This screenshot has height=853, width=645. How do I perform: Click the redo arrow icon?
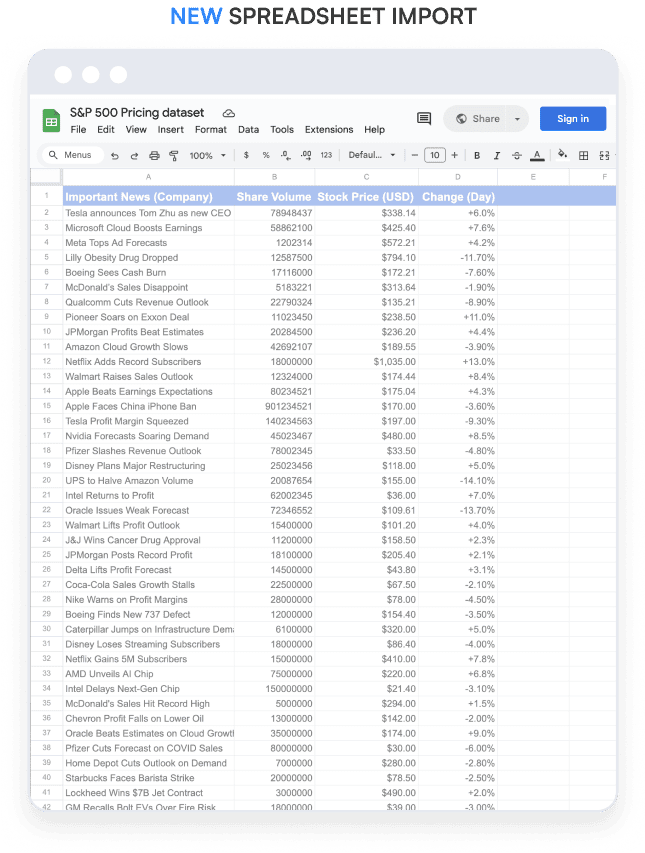point(134,156)
